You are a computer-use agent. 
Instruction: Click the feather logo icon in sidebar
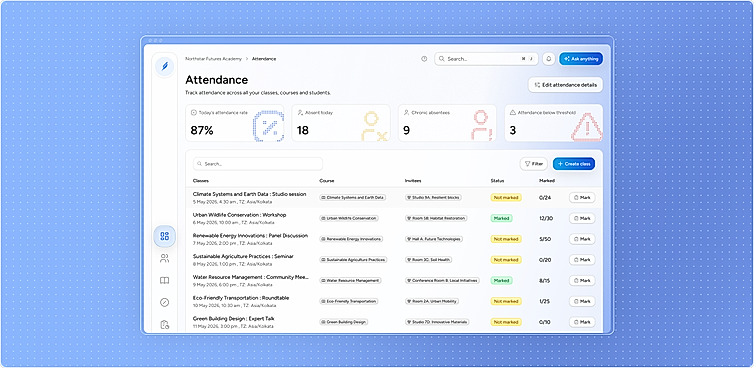[164, 65]
